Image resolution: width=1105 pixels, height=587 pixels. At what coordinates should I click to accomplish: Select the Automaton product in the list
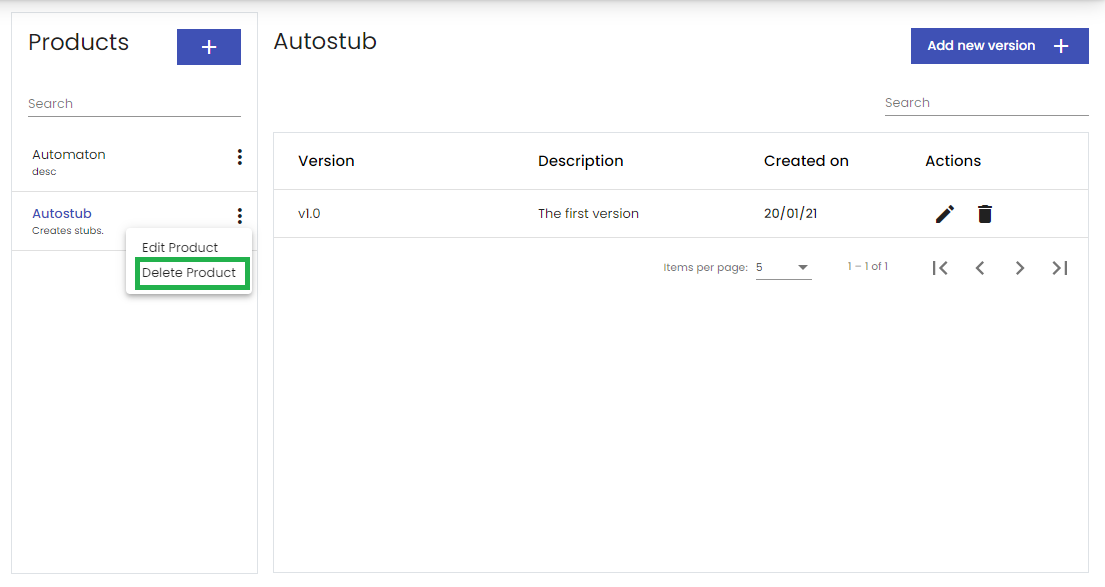135,162
